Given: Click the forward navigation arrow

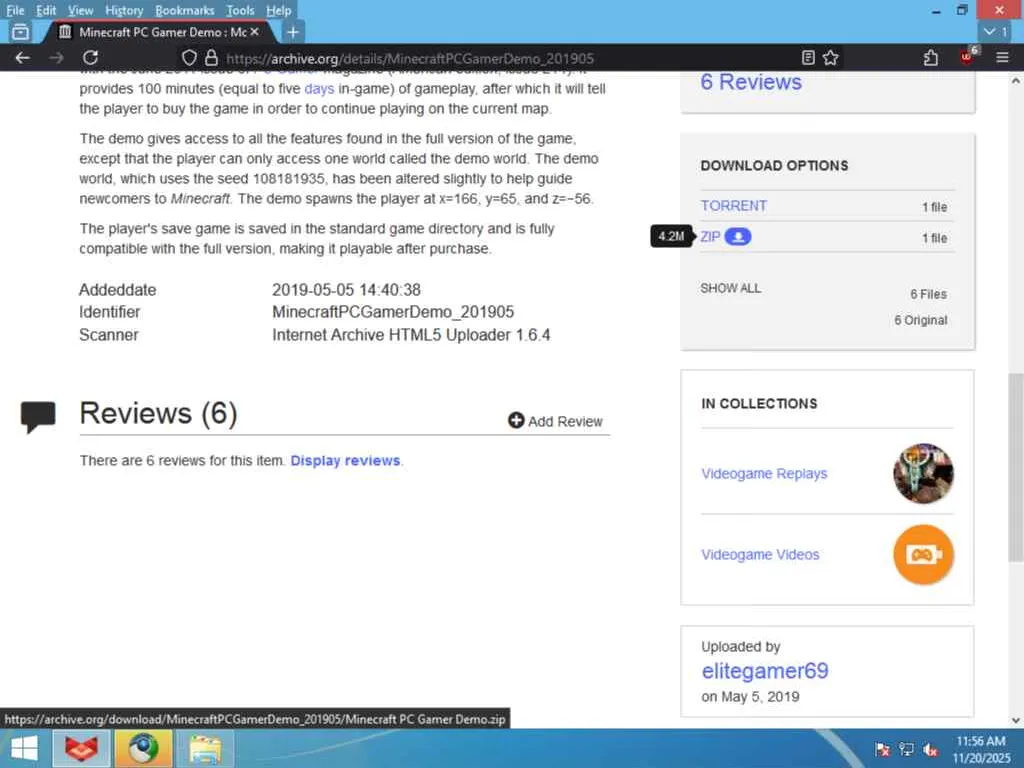Looking at the screenshot, I should pyautogui.click(x=56, y=58).
